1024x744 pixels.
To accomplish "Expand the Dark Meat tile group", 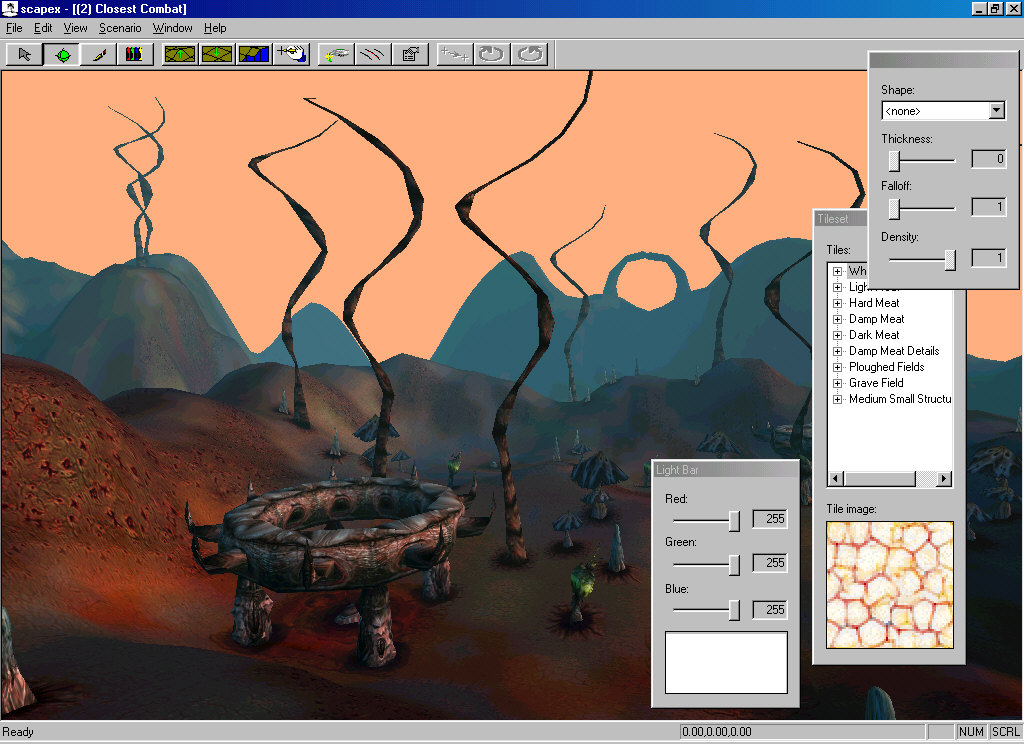I will coord(837,335).
